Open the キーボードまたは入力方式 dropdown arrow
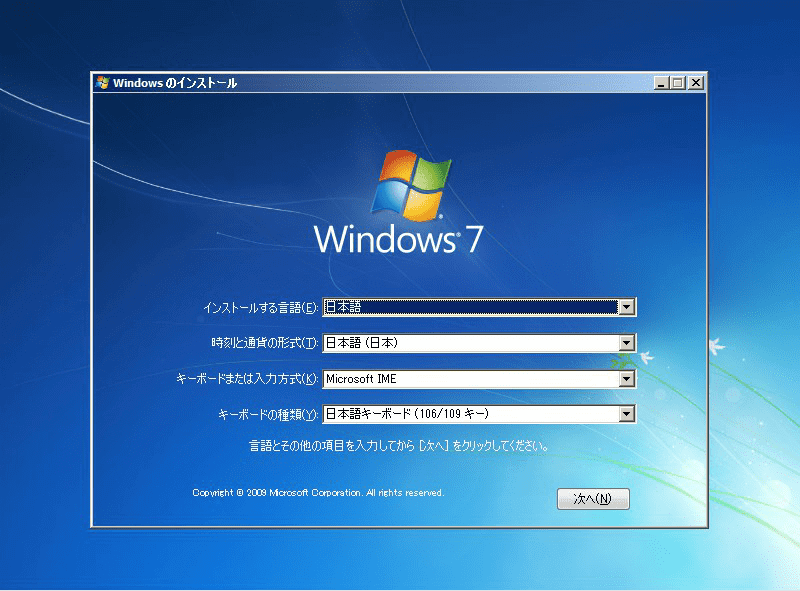 [627, 379]
